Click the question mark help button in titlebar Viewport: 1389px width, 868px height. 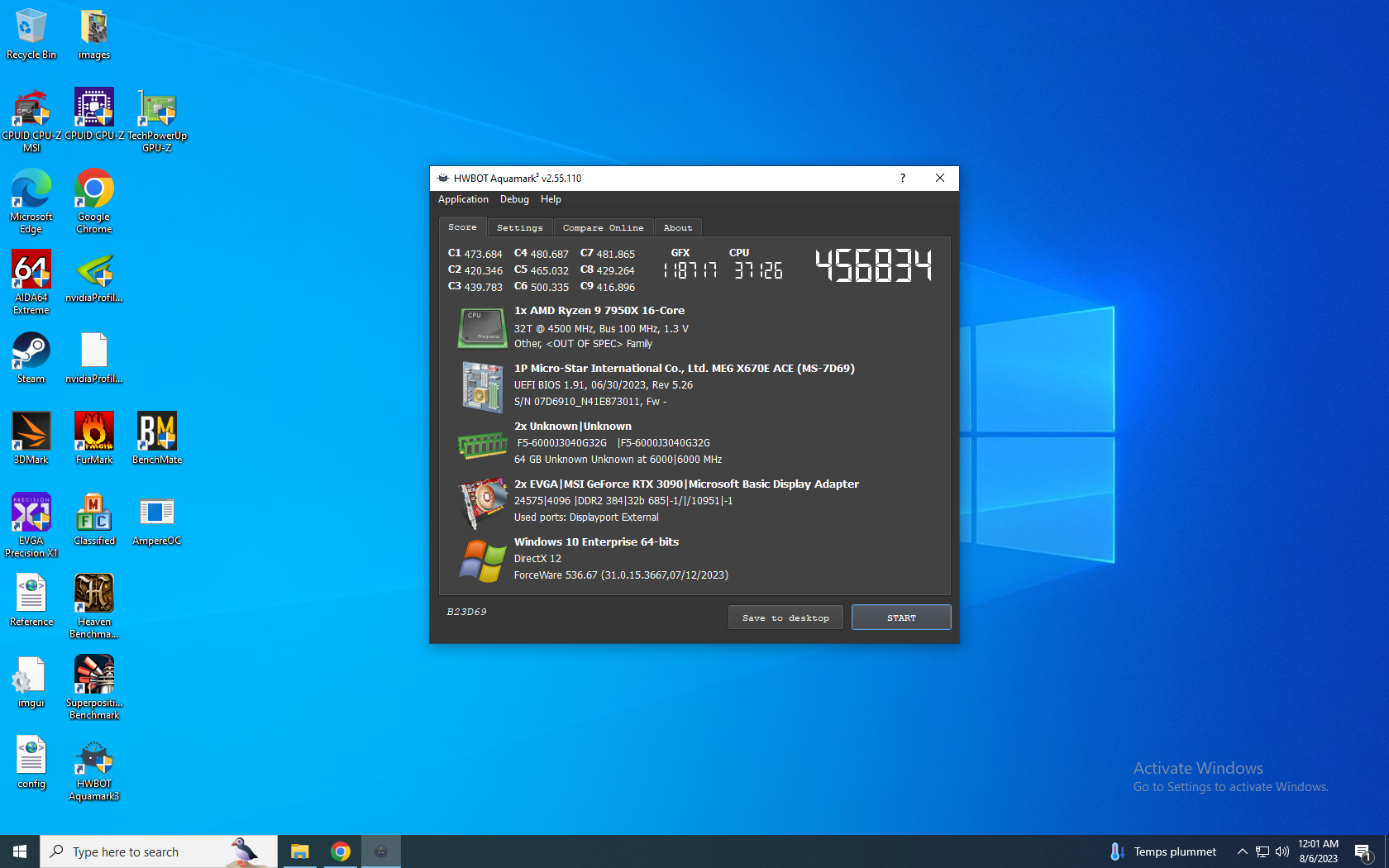[902, 178]
